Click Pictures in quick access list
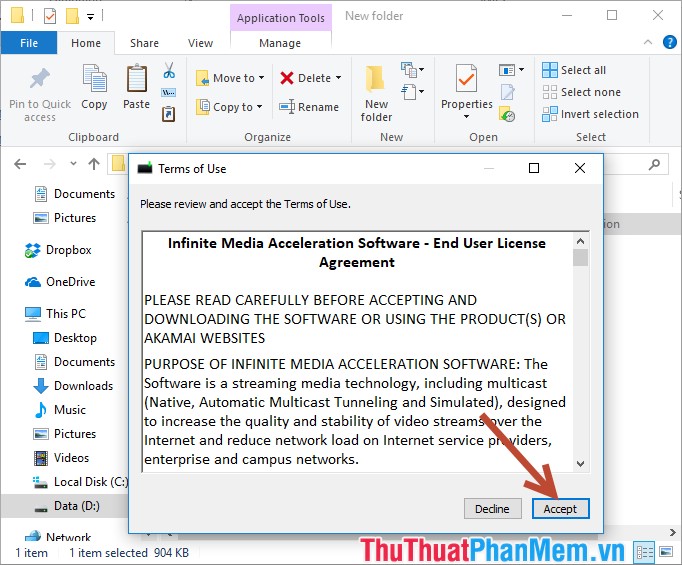 64,218
